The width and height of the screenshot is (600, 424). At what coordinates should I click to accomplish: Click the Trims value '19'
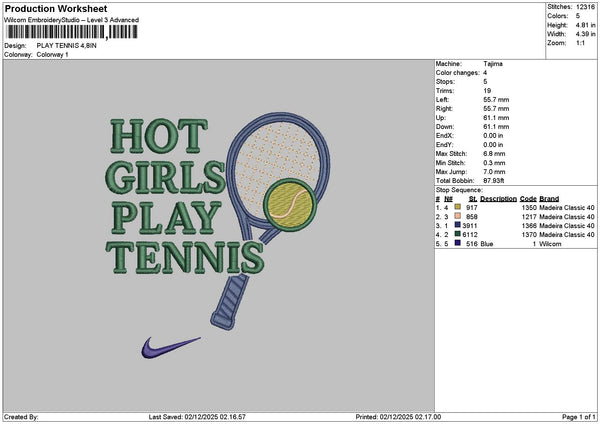487,91
